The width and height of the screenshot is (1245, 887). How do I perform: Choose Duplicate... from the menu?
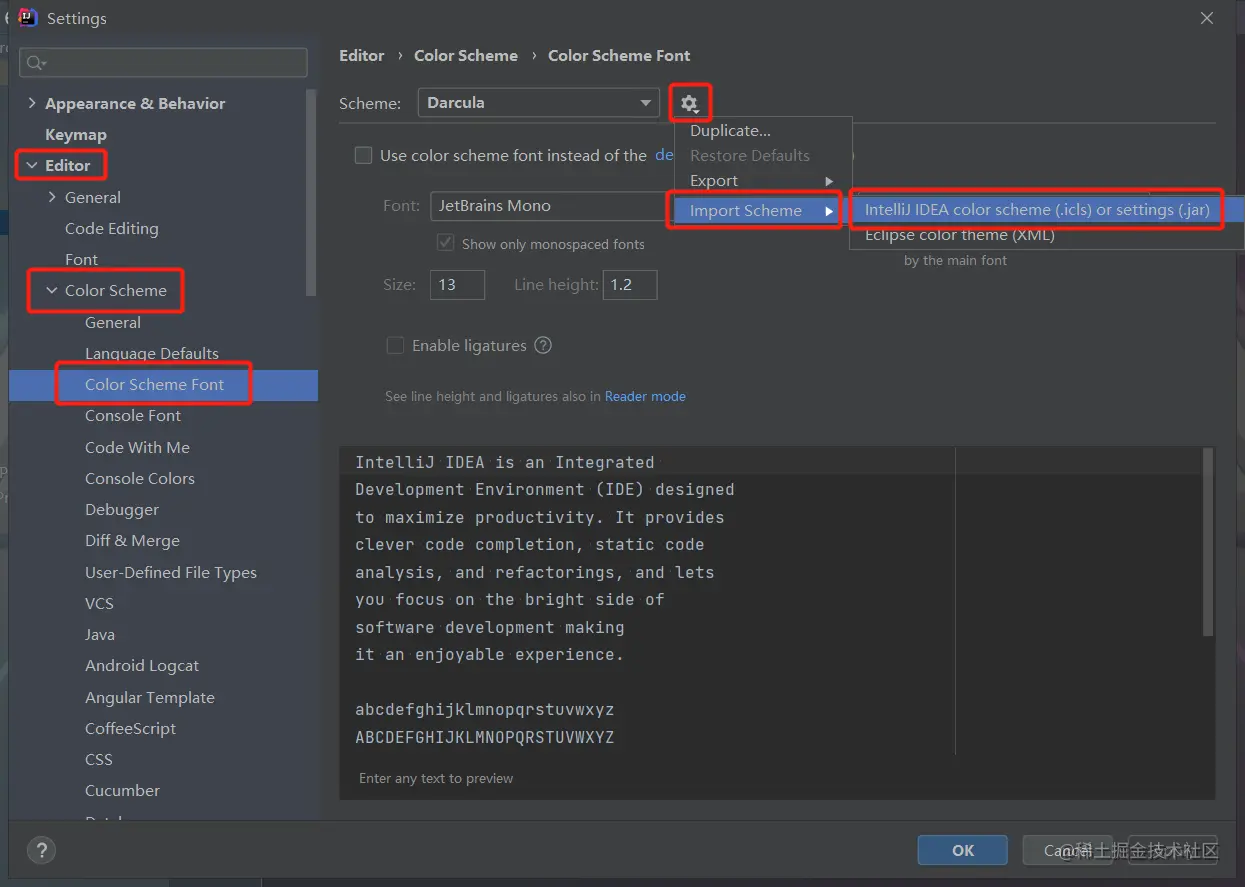coord(730,131)
